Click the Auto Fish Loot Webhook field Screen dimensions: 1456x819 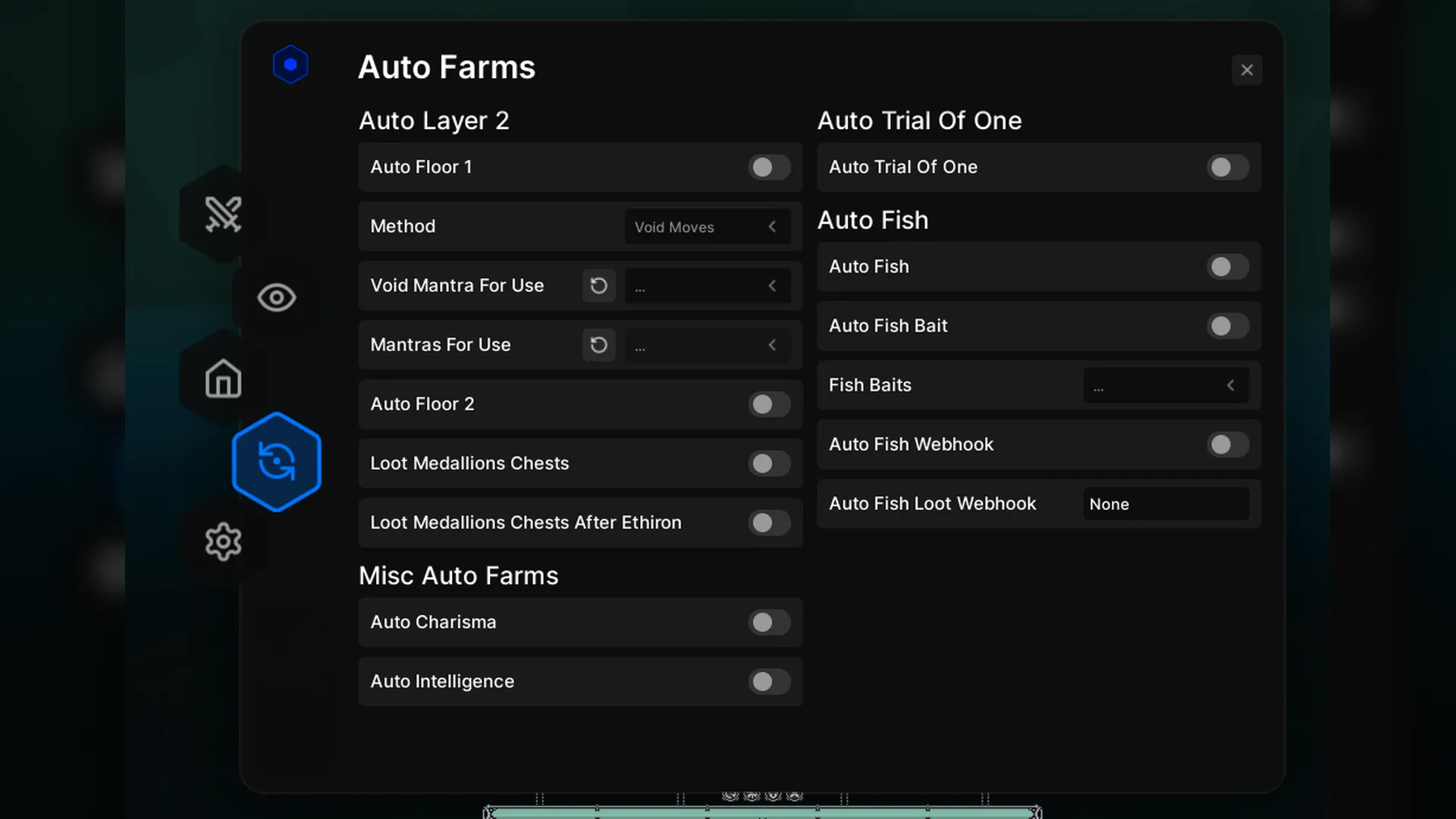coord(1165,504)
